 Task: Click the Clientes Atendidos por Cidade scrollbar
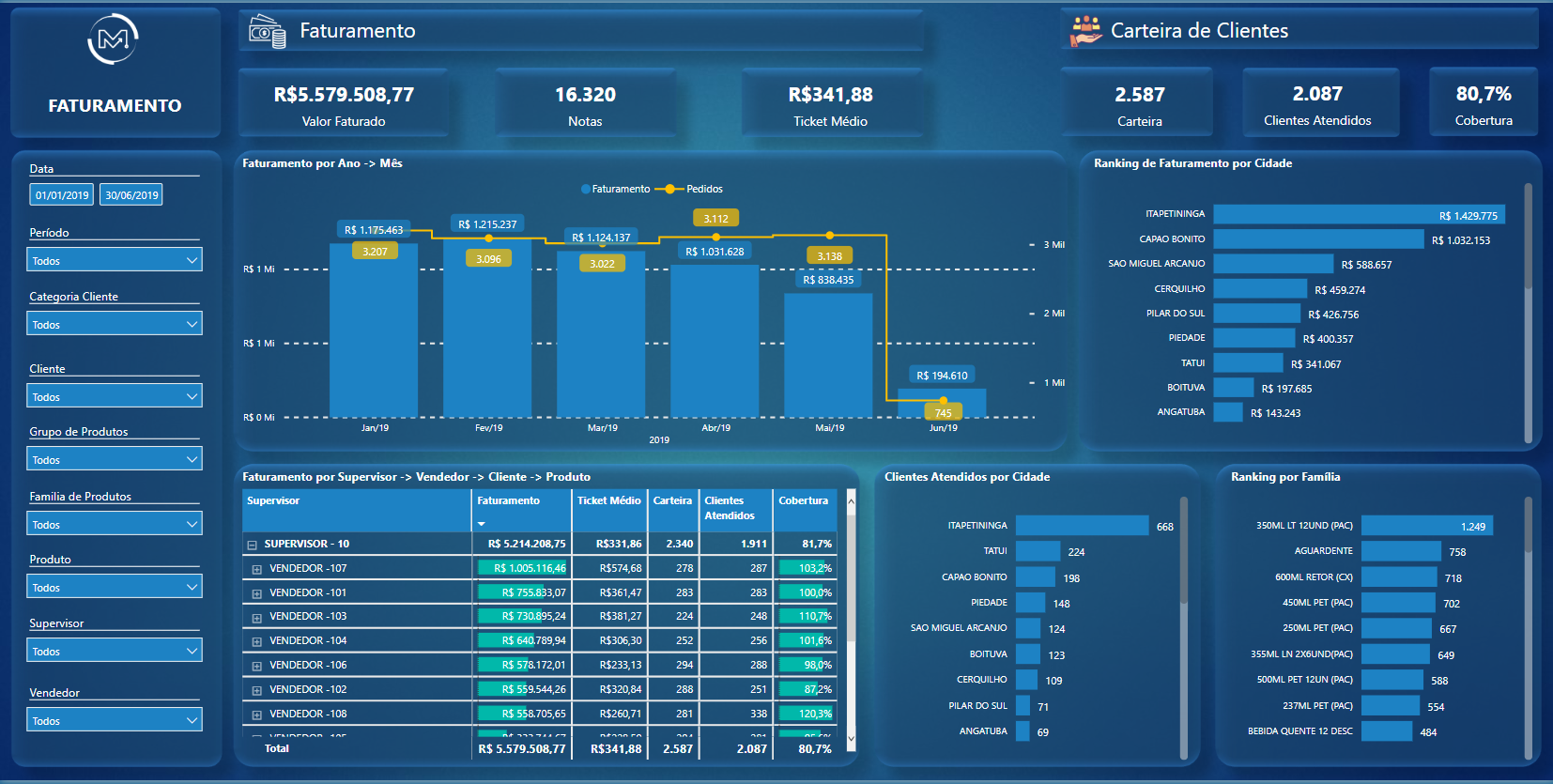click(1183, 550)
